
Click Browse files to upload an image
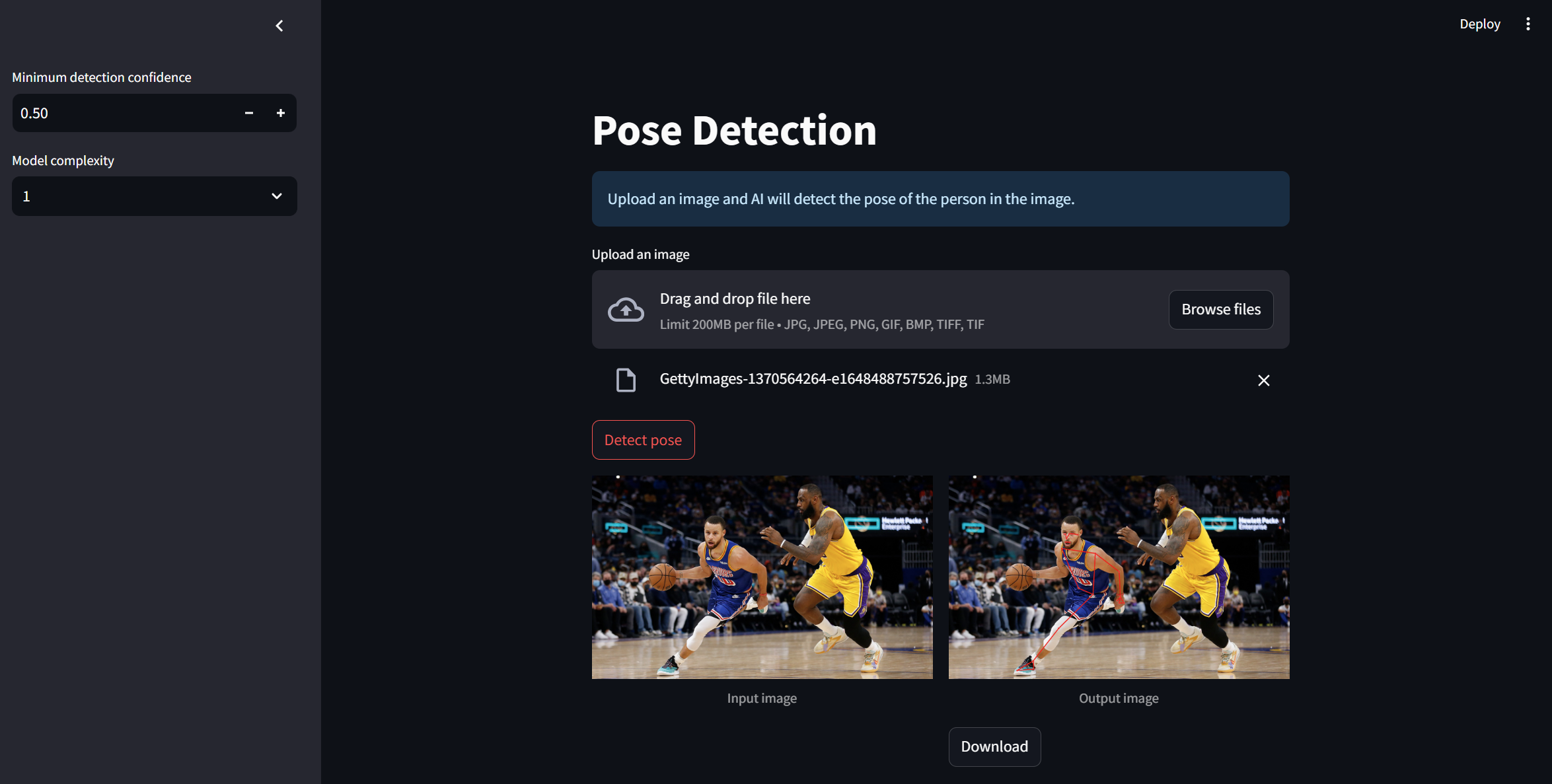pyautogui.click(x=1220, y=309)
